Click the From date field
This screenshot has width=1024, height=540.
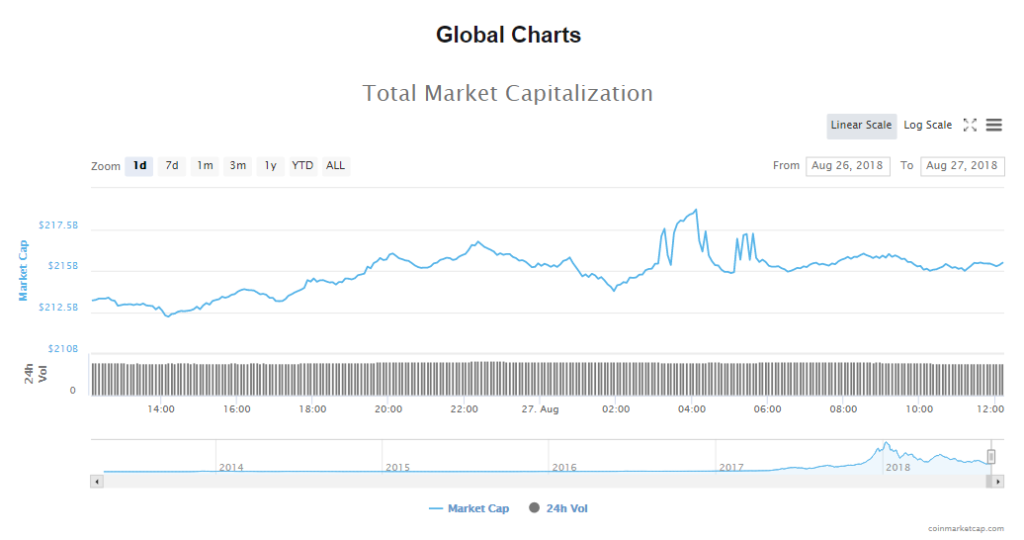[847, 166]
